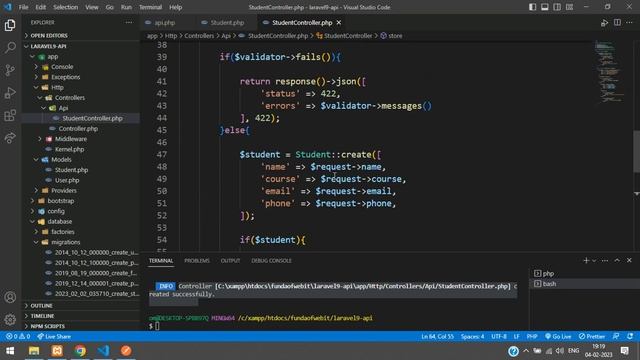The image size is (640, 360).
Task: Click errors and warnings status indicator
Action: pos(18,336)
